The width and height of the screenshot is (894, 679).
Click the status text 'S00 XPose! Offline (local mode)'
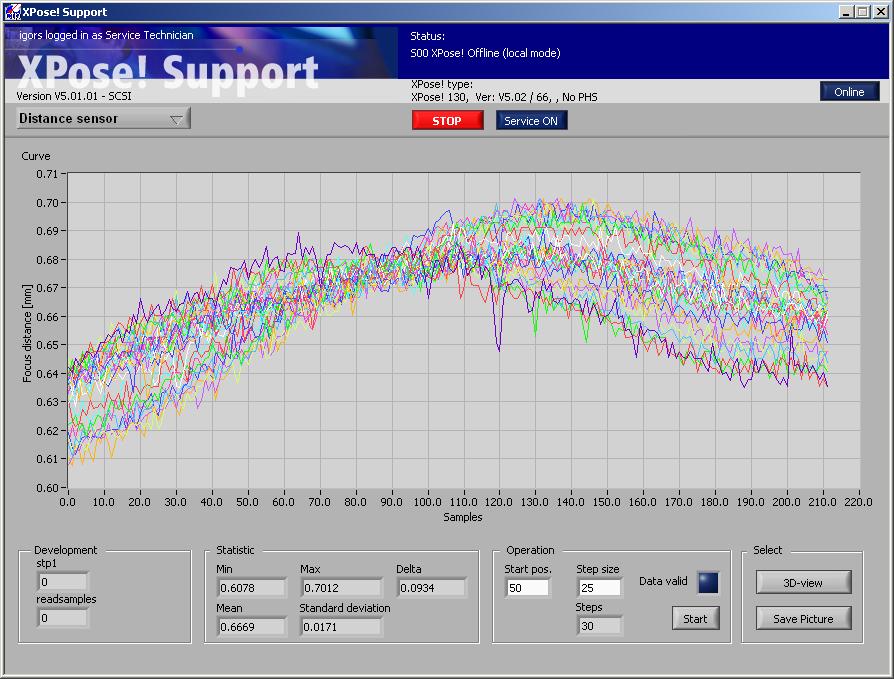tap(485, 53)
